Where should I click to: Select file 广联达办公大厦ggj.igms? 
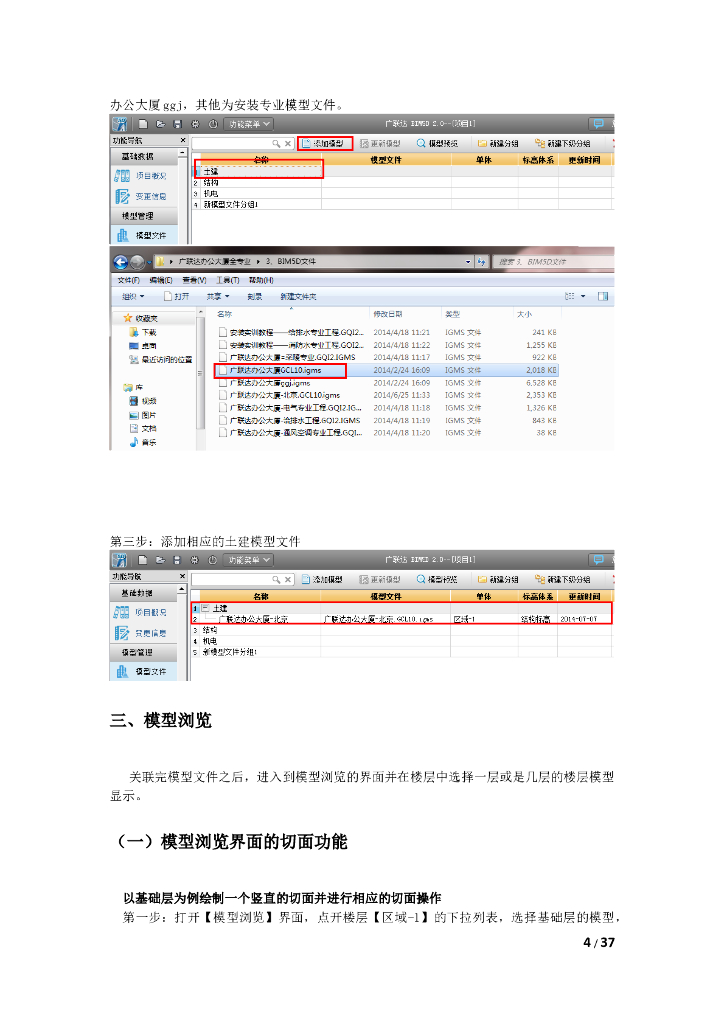(x=386, y=383)
